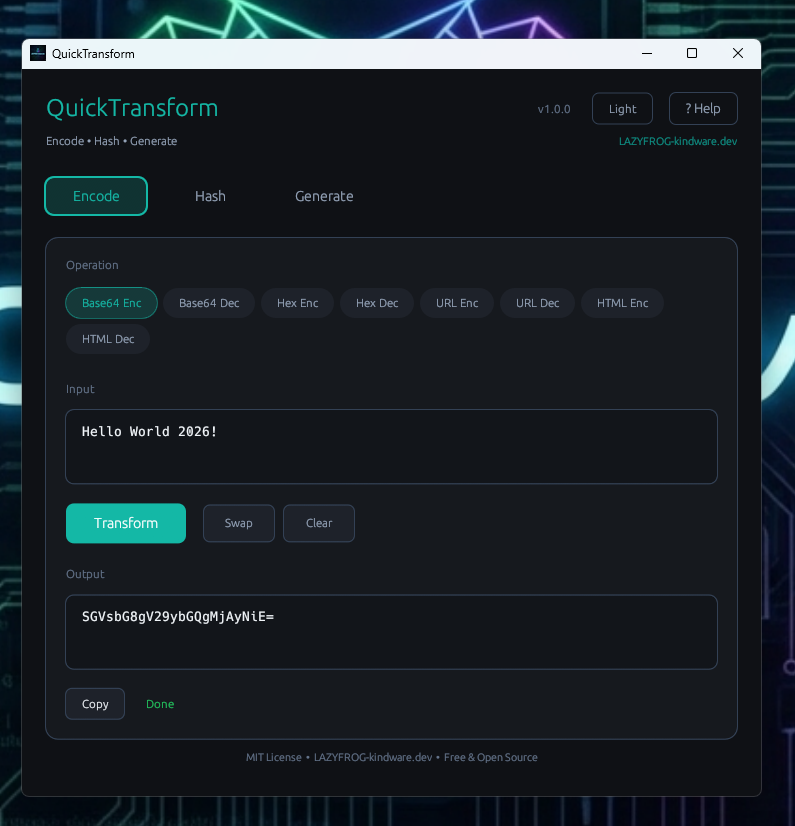The height and width of the screenshot is (826, 795).
Task: Click inside the Output text area
Action: [391, 632]
